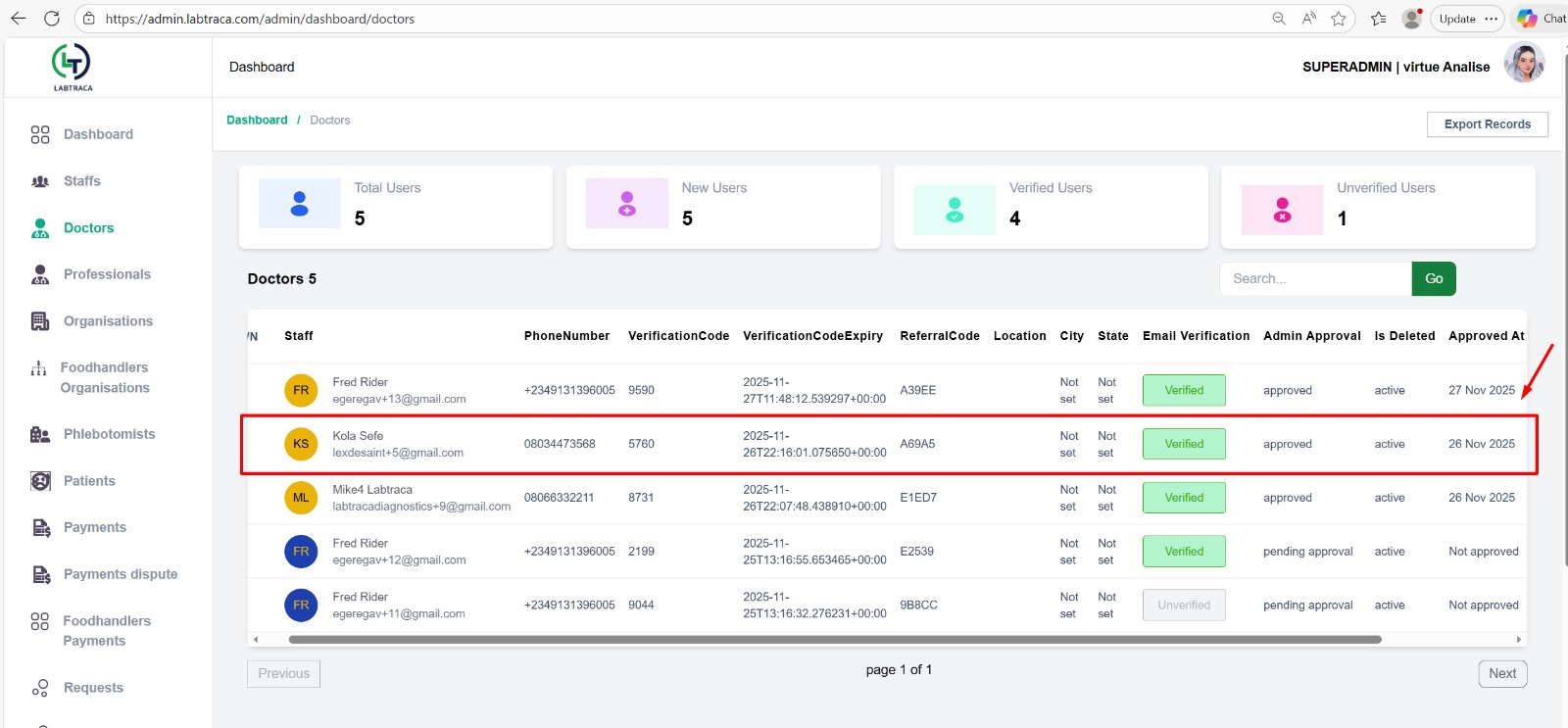1568x728 pixels.
Task: Click the Dashboard breadcrumb link
Action: [x=257, y=120]
